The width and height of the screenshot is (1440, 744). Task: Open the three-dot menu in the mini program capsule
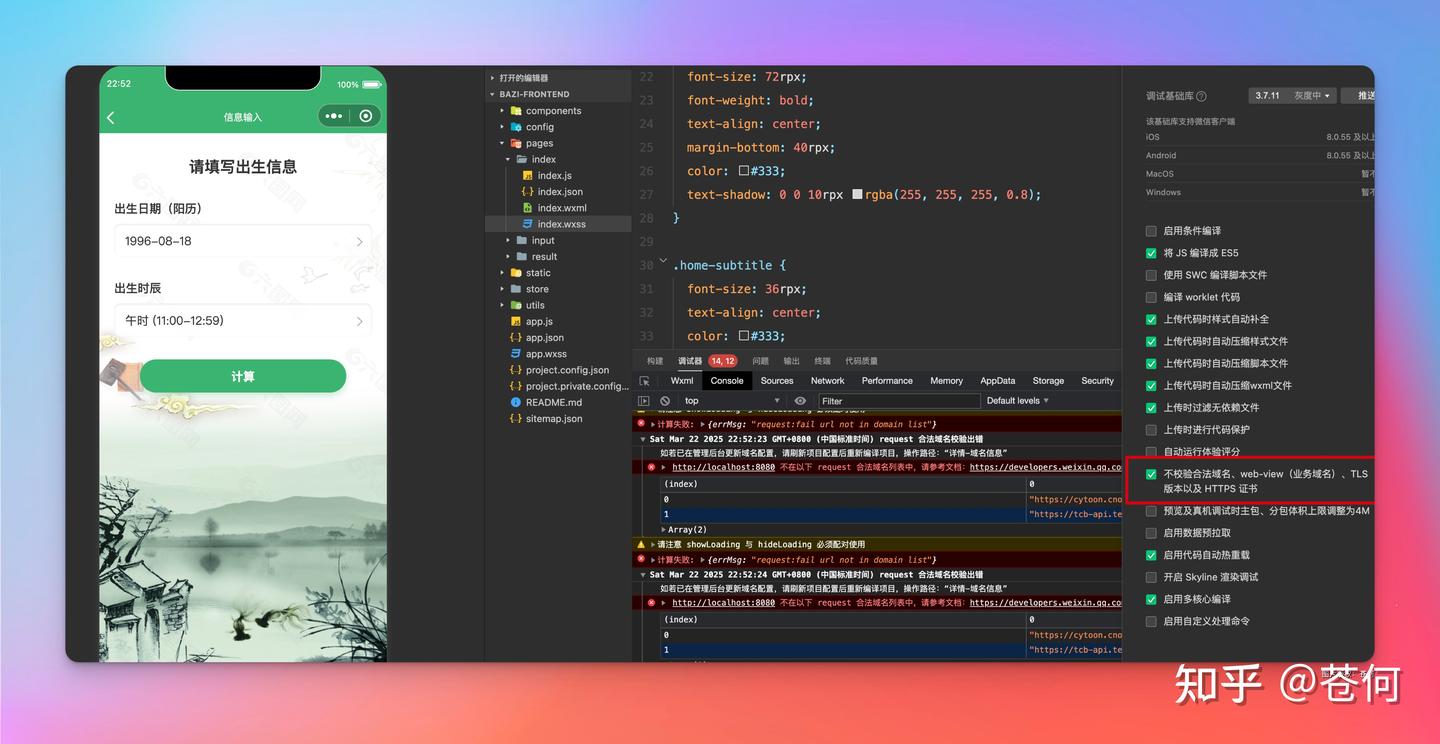pos(334,116)
